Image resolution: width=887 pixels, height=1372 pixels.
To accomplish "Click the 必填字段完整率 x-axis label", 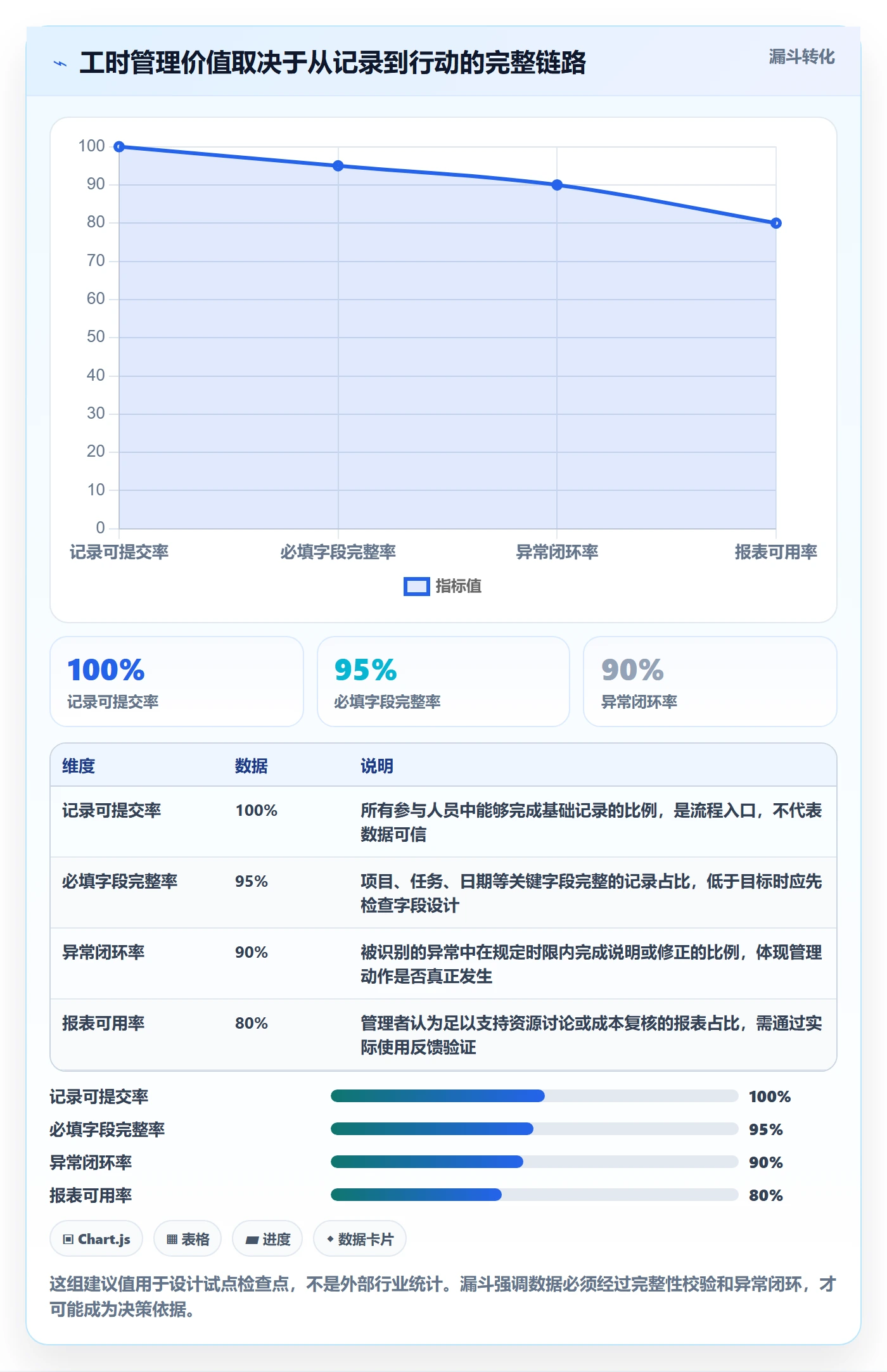I will click(x=338, y=552).
